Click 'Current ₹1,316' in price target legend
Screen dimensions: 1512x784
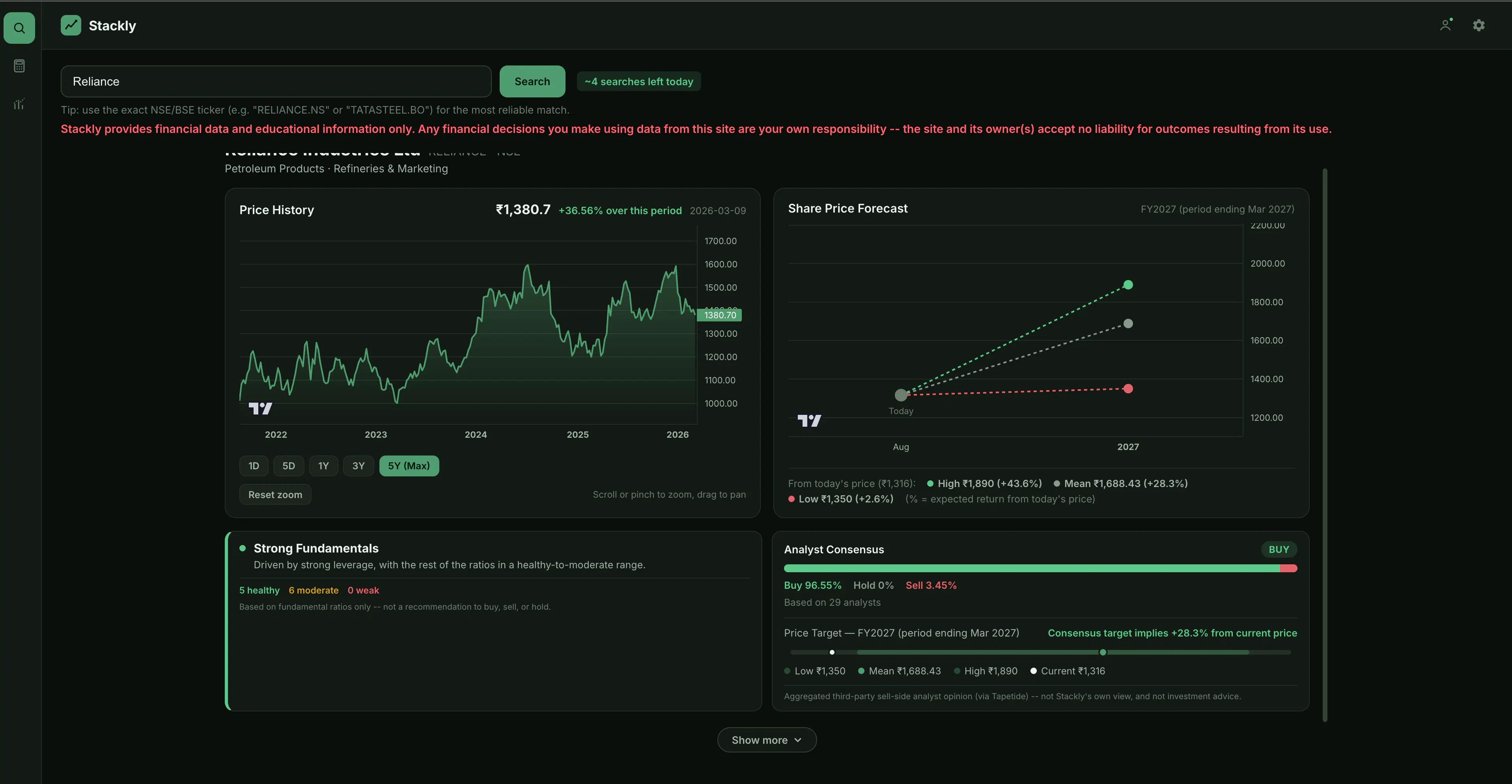(x=1068, y=671)
